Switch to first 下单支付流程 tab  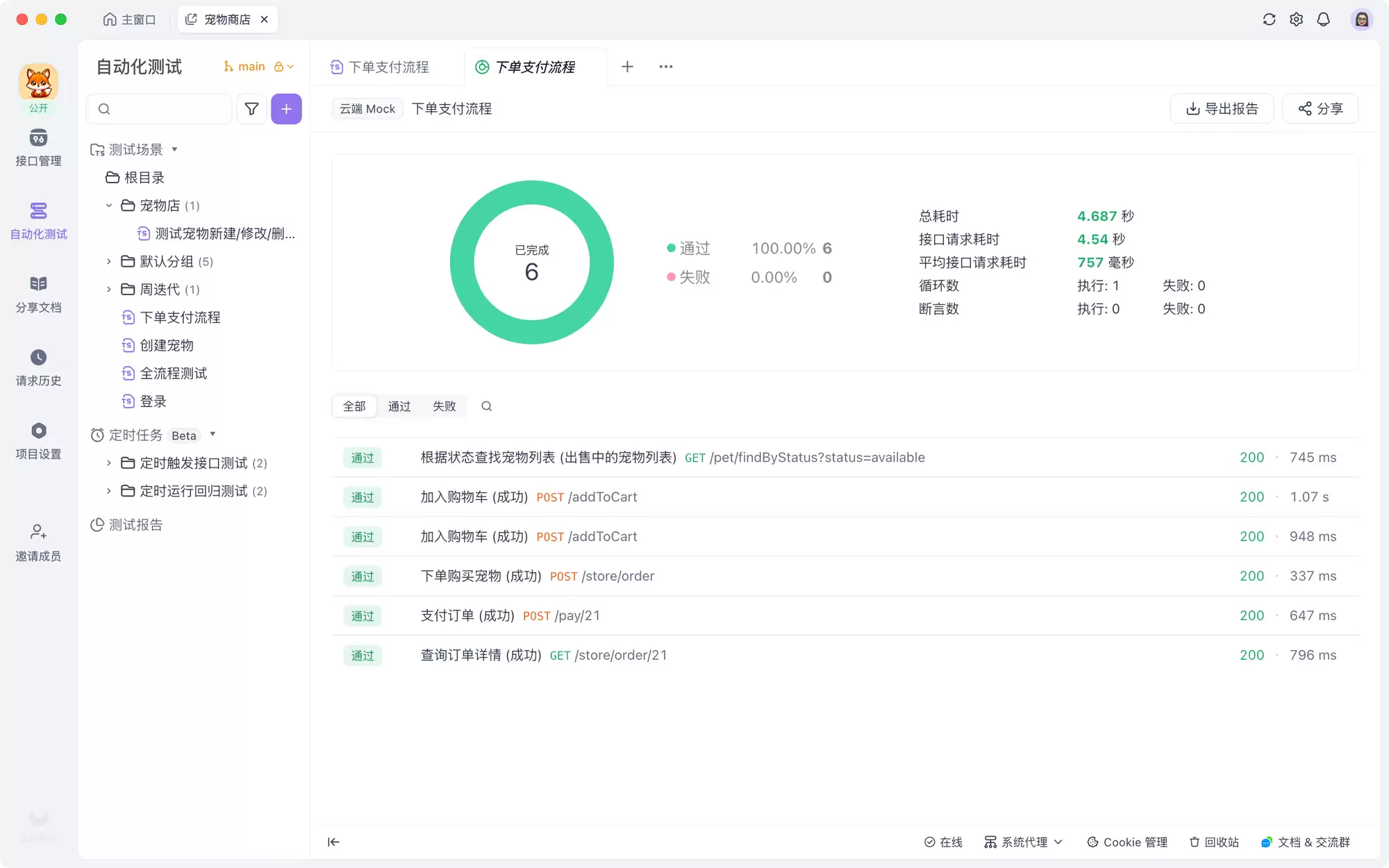pyautogui.click(x=380, y=67)
